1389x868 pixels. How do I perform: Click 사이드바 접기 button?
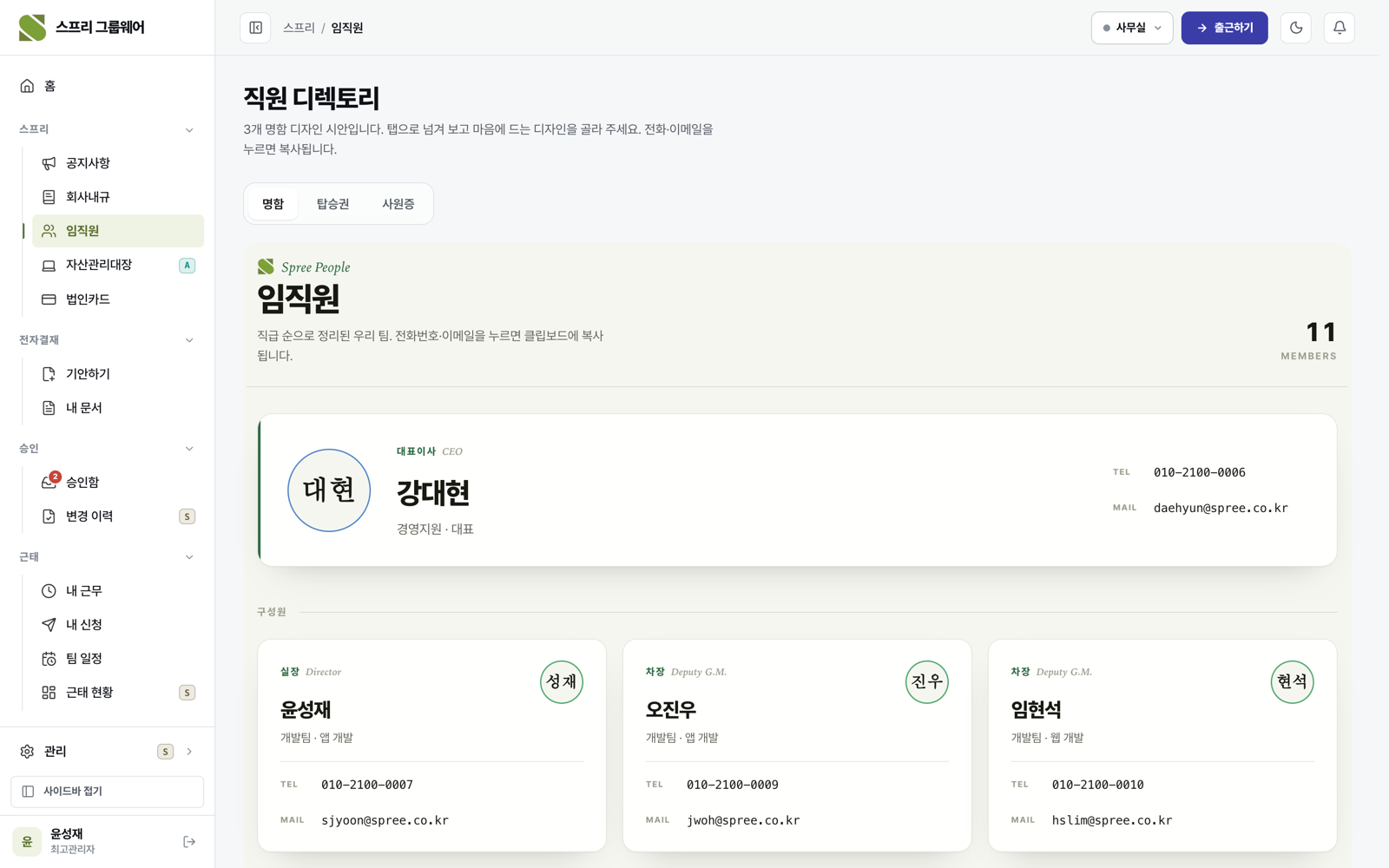(107, 792)
